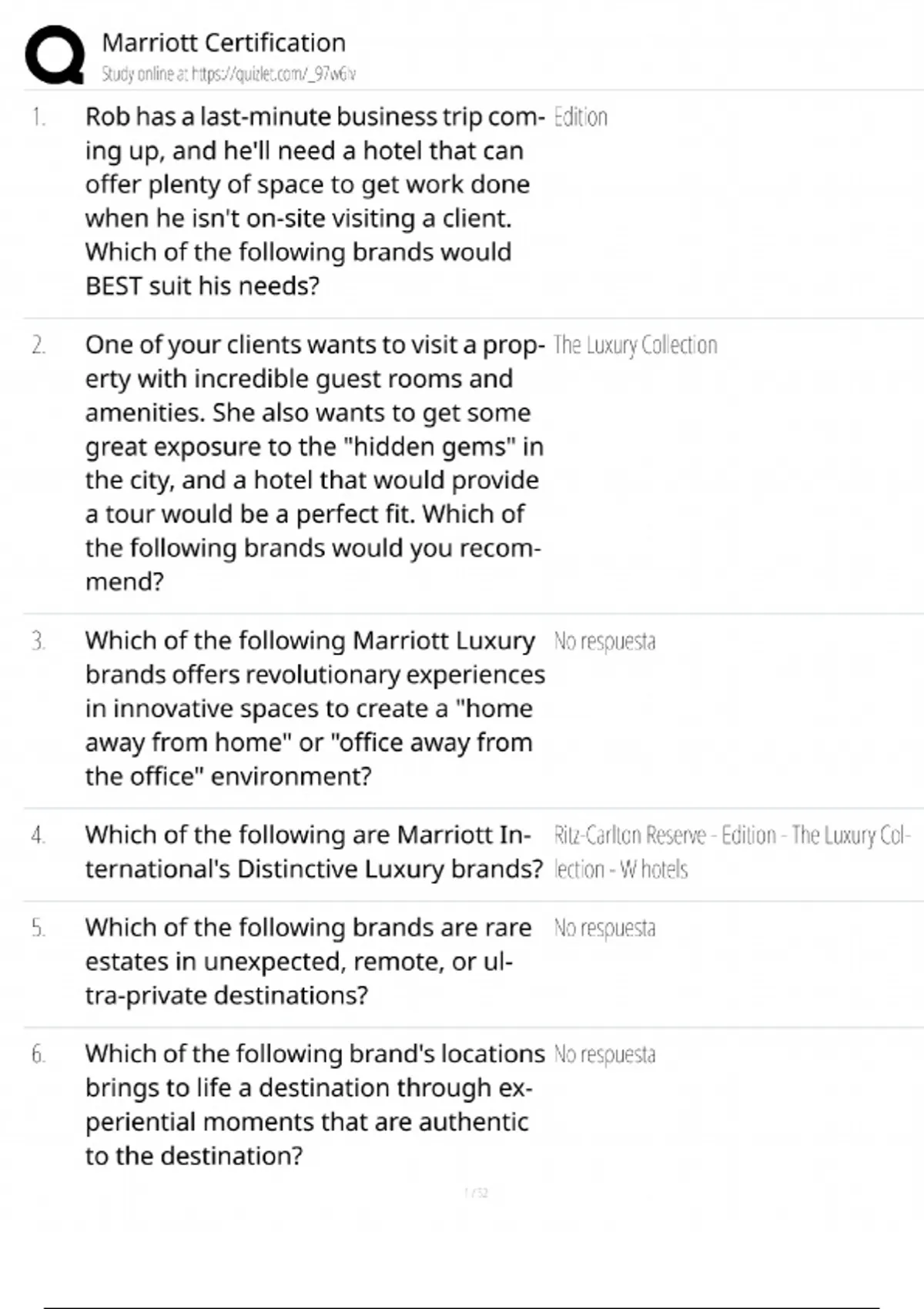Click the number 4 list marker
This screenshot has height=1309, width=924.
(x=38, y=835)
